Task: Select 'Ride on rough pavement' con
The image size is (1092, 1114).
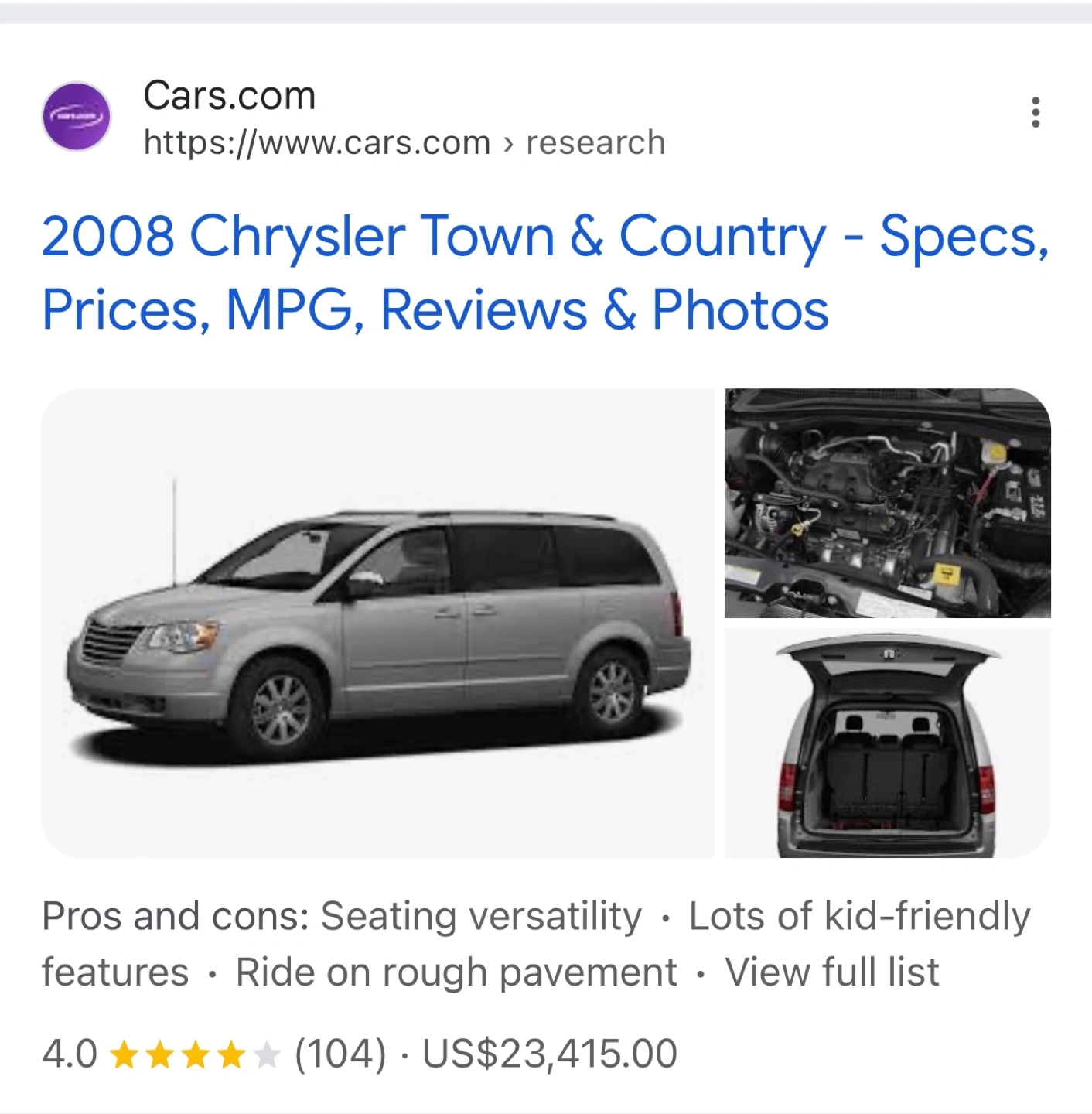Action: coord(456,972)
